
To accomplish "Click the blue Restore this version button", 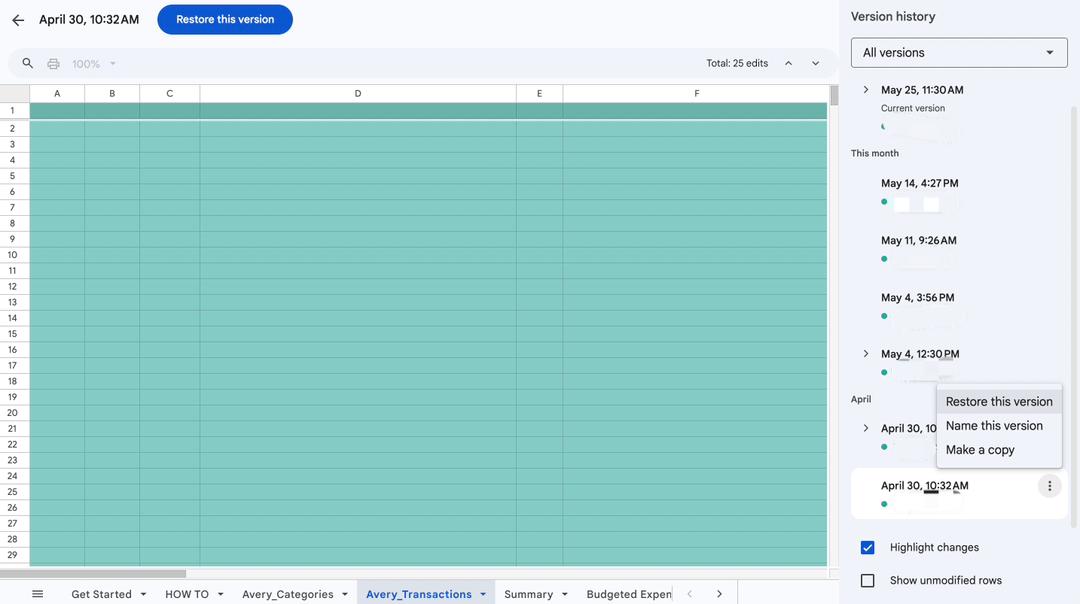I will [x=225, y=19].
